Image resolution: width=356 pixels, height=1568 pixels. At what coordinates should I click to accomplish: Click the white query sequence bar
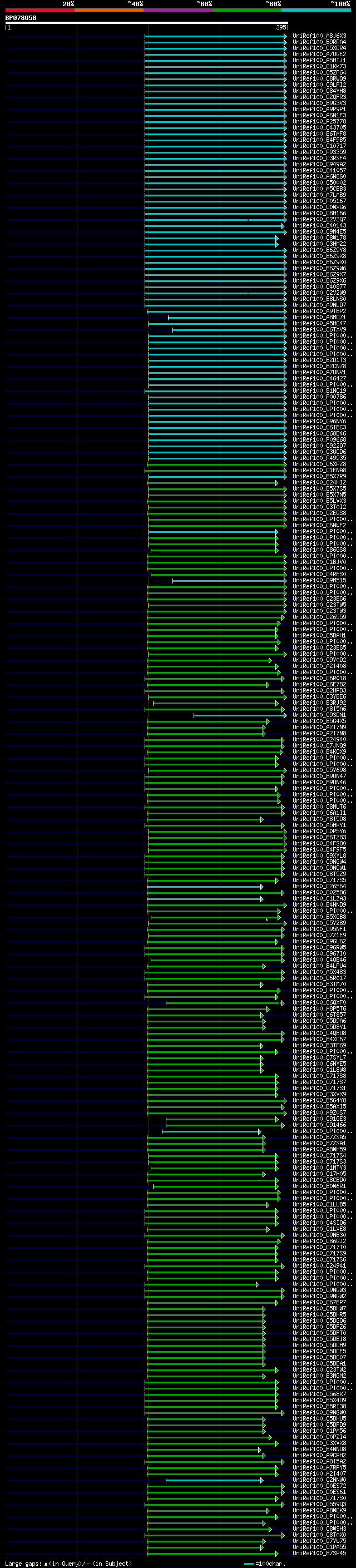147,23
